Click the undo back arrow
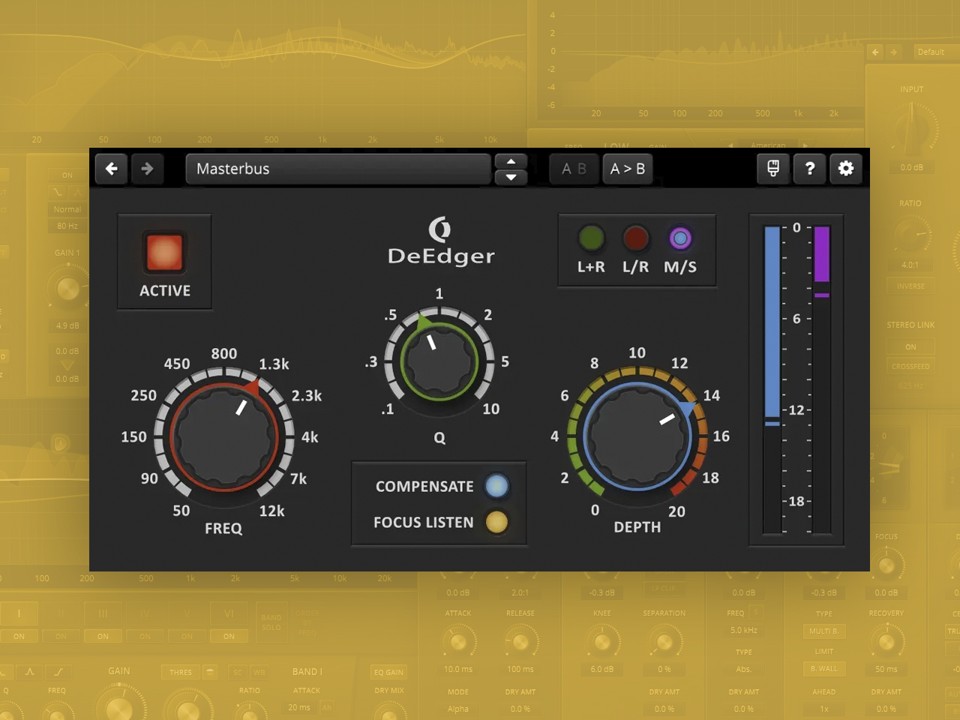960x720 pixels. (111, 168)
